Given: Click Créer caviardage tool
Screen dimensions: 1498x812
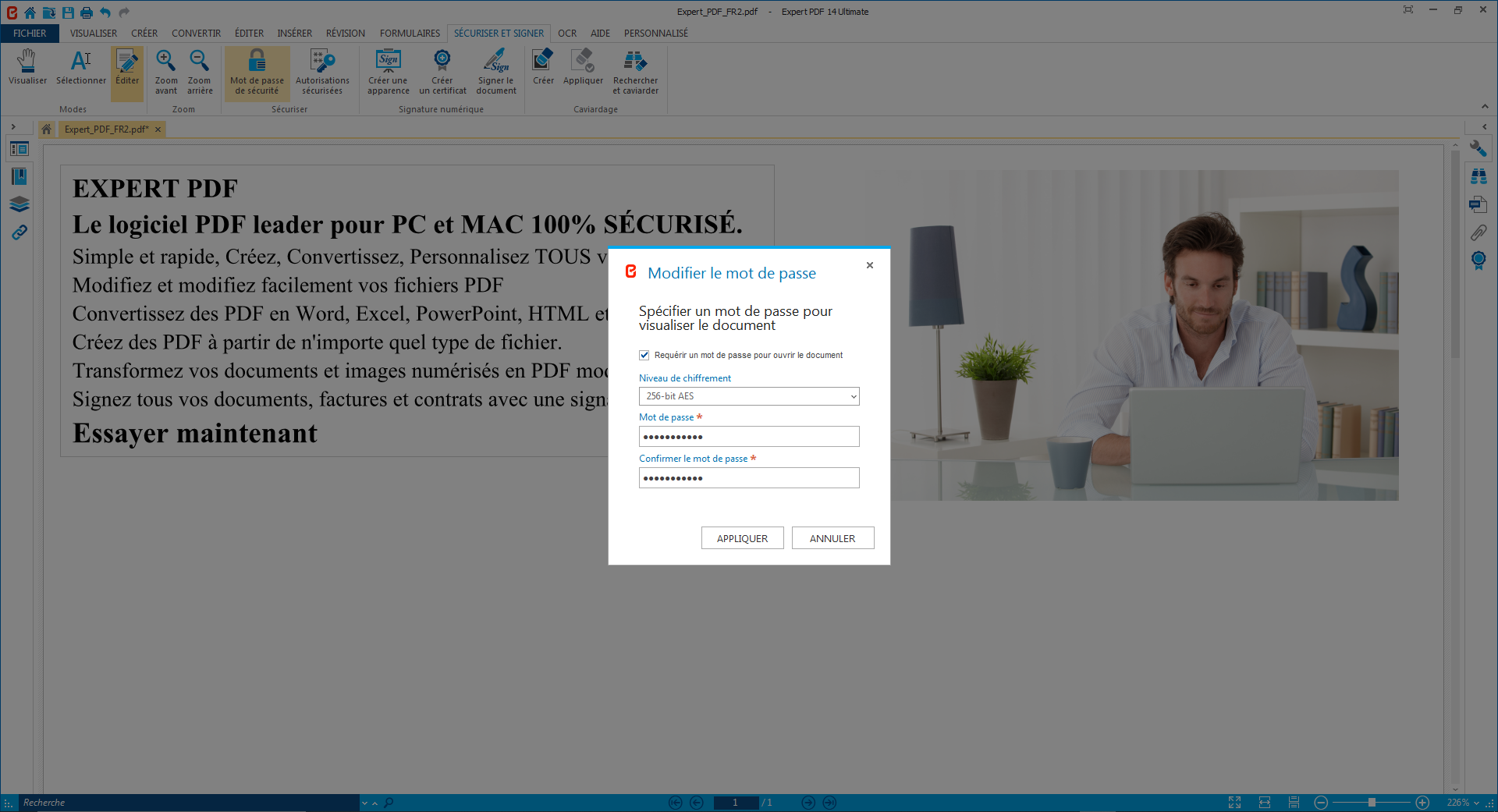Looking at the screenshot, I should 543,67.
